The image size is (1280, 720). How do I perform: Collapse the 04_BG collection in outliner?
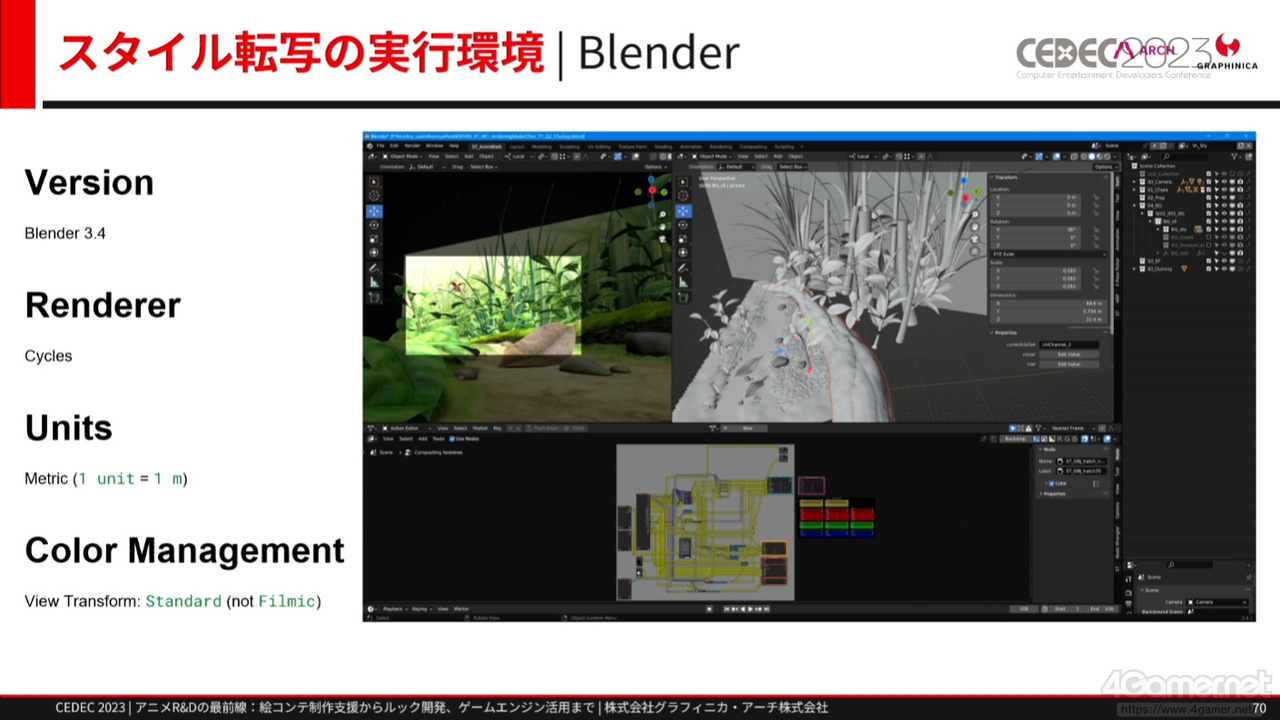(1134, 205)
